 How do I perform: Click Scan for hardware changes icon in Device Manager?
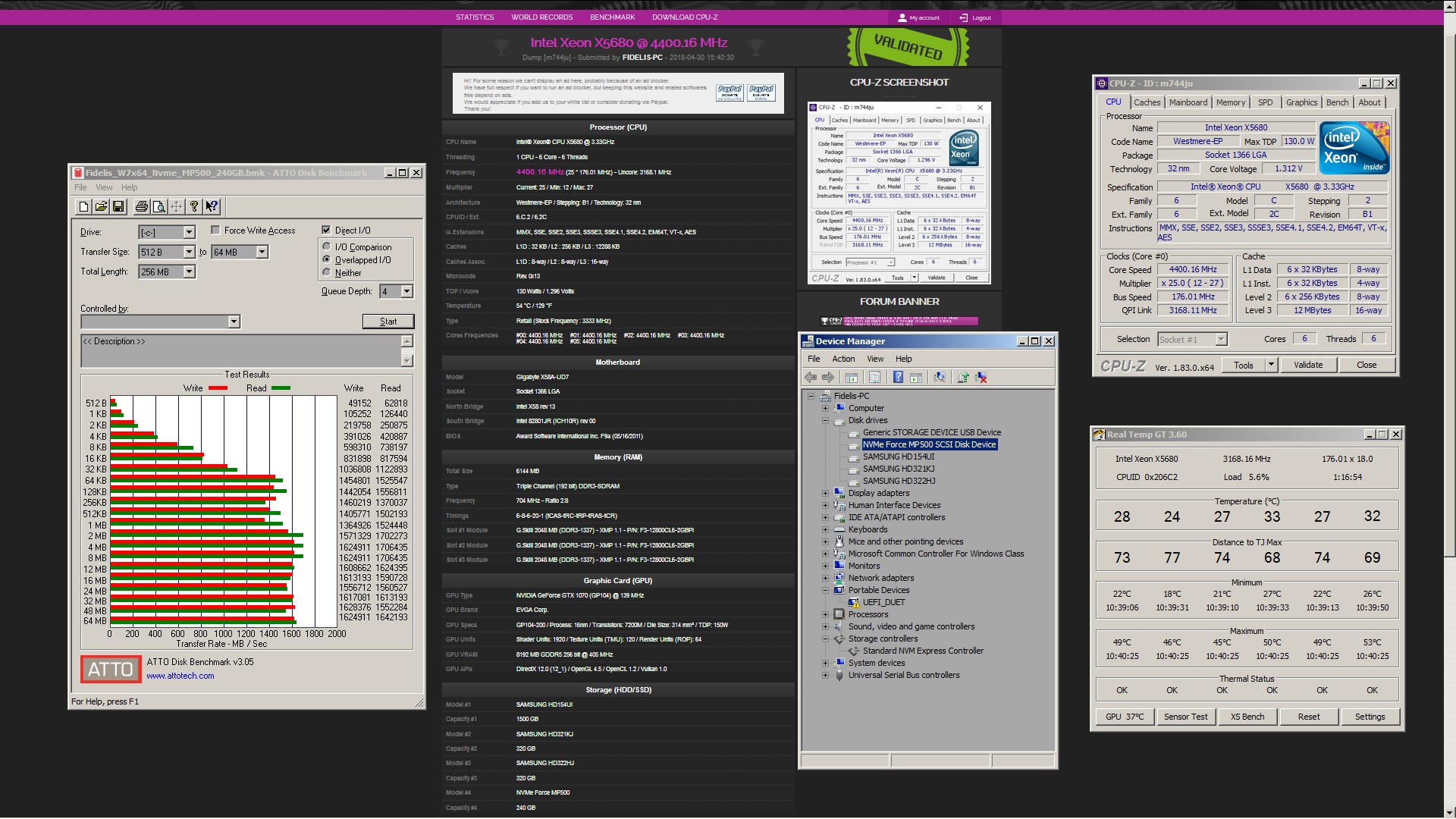(940, 377)
